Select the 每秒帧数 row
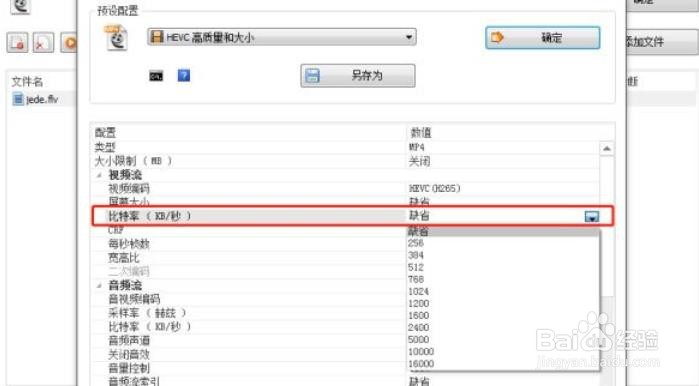 click(x=129, y=244)
